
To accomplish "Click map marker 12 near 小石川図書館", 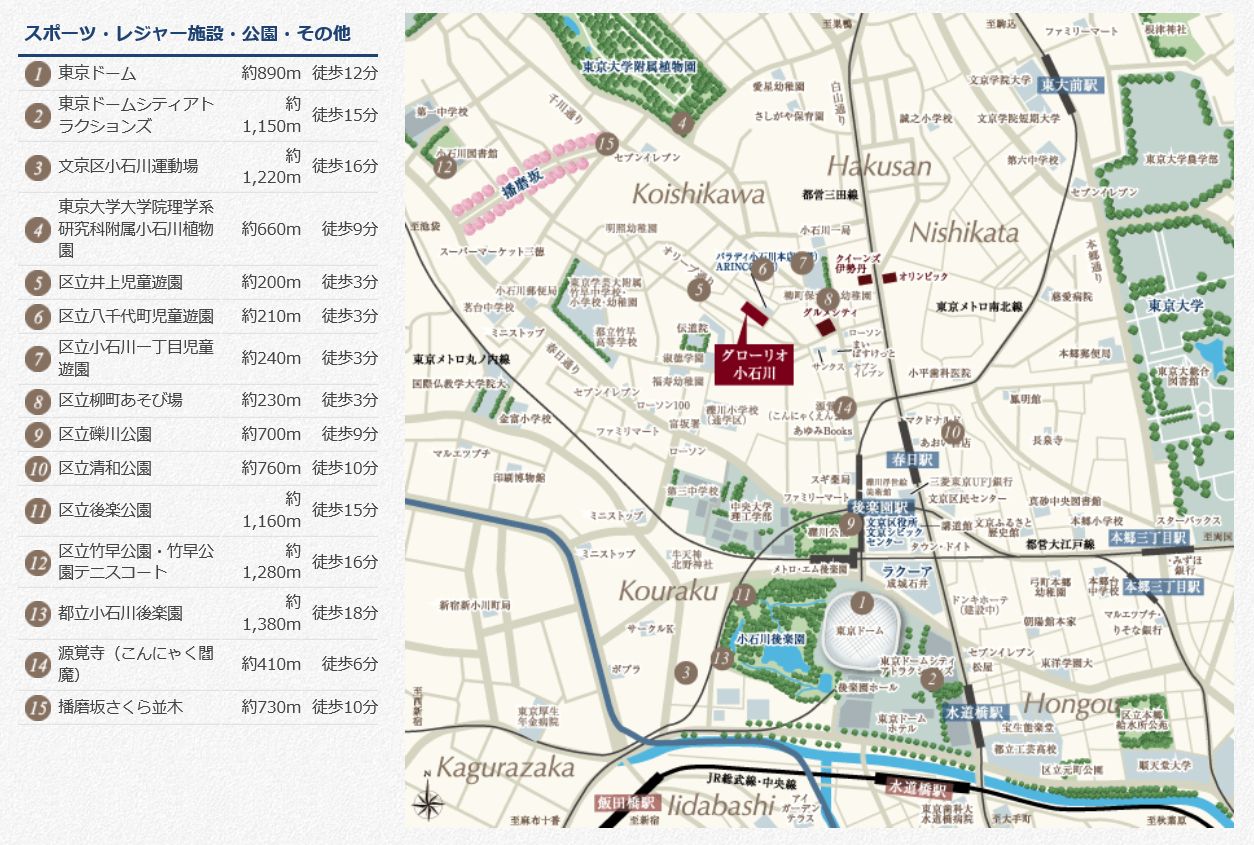I will (x=446, y=167).
